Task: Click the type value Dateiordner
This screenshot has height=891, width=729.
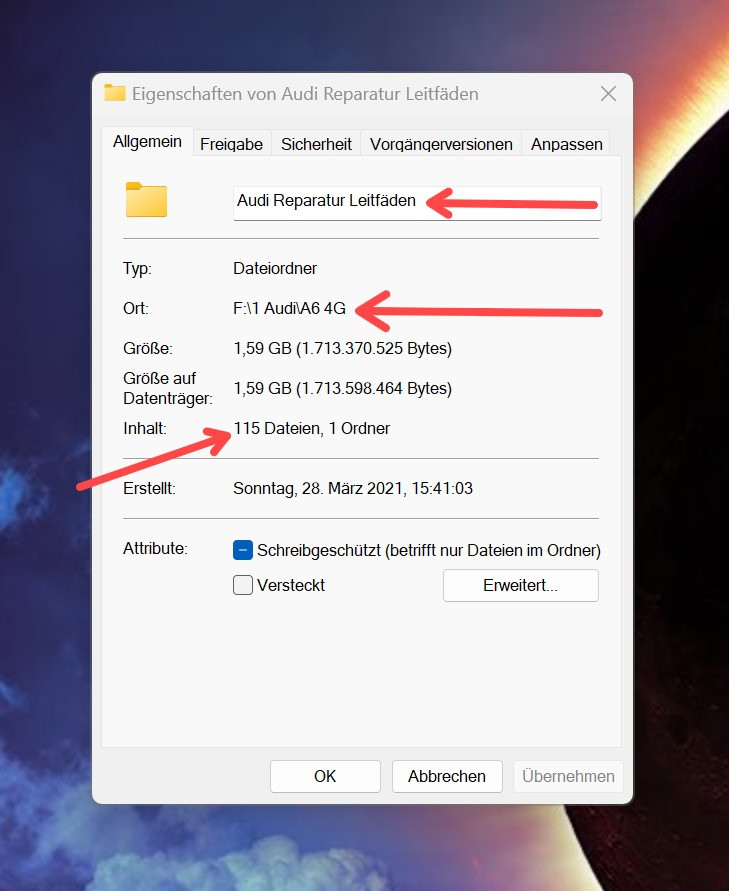Action: pos(275,268)
